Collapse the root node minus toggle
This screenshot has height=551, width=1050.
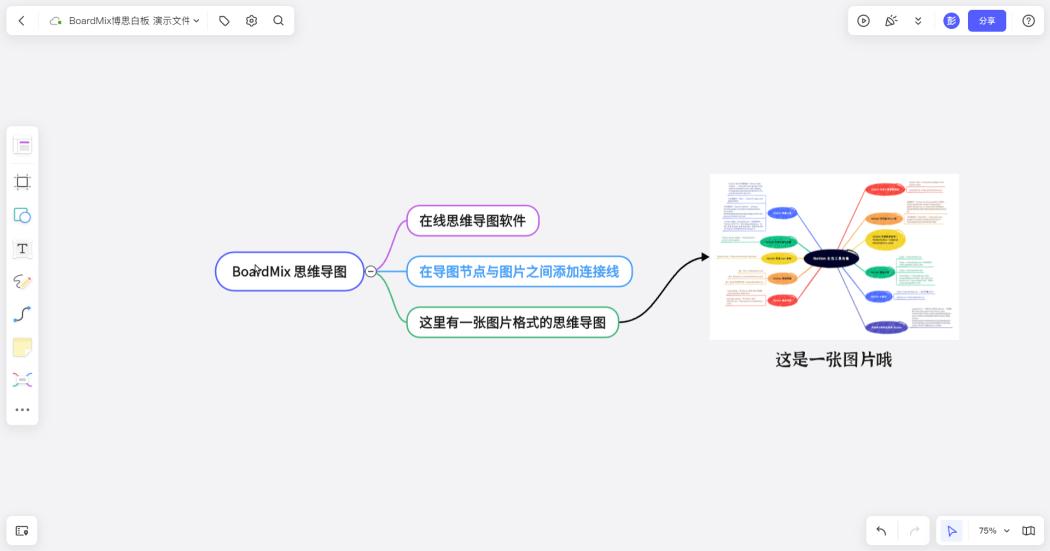[x=370, y=271]
